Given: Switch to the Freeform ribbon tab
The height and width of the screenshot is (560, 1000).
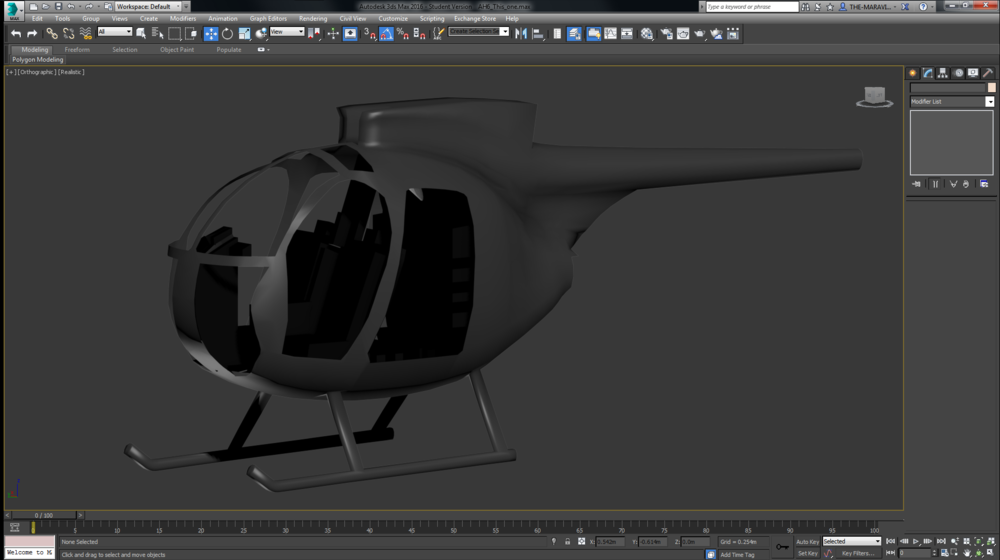Looking at the screenshot, I should pos(77,49).
